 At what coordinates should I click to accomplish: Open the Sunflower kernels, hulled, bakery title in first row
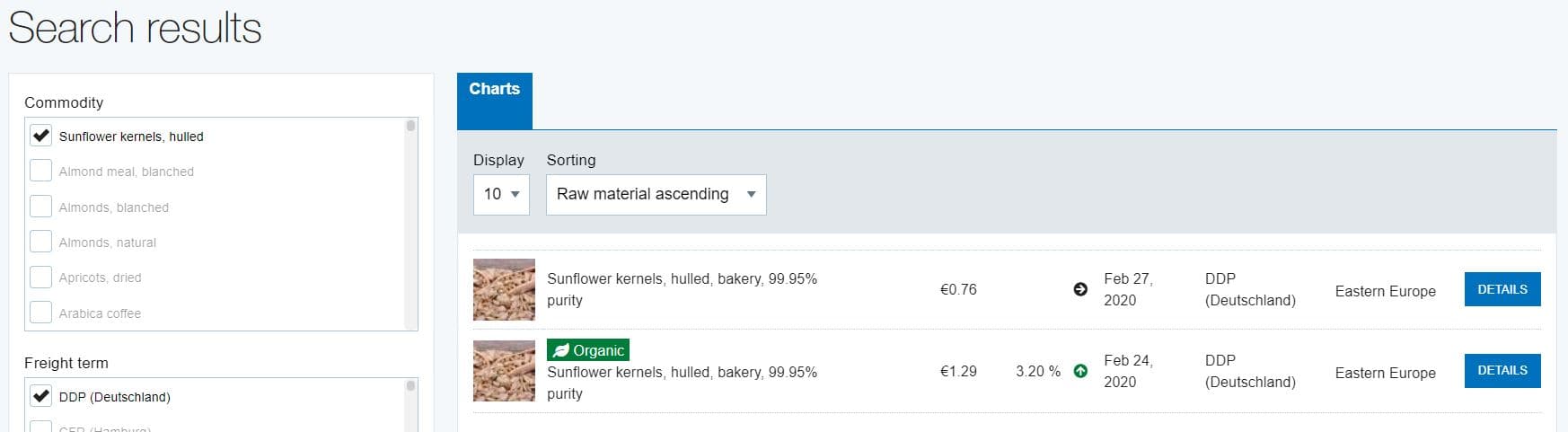[682, 289]
